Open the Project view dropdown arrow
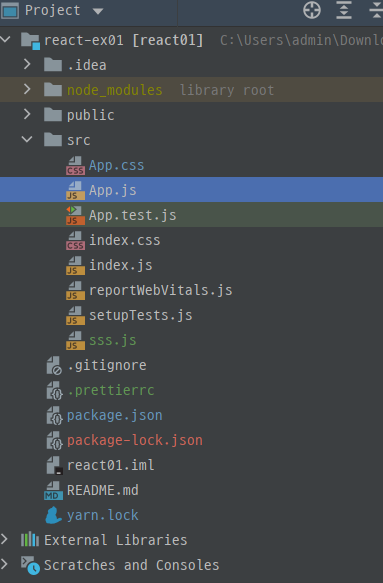The image size is (383, 583). pos(98,11)
